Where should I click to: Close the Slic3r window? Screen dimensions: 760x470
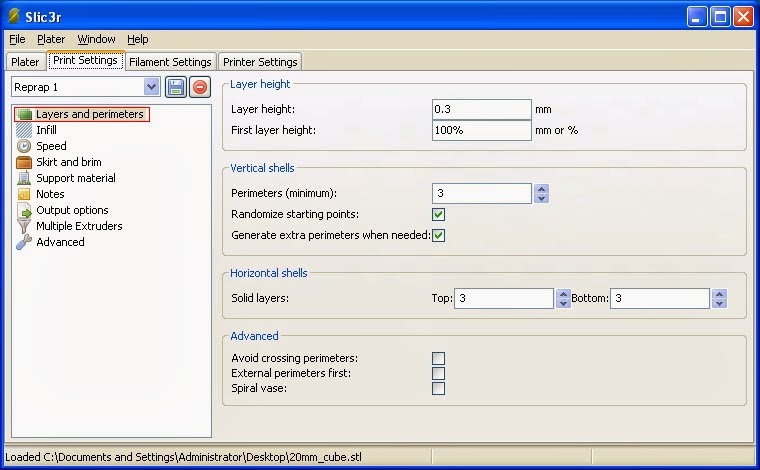point(743,17)
